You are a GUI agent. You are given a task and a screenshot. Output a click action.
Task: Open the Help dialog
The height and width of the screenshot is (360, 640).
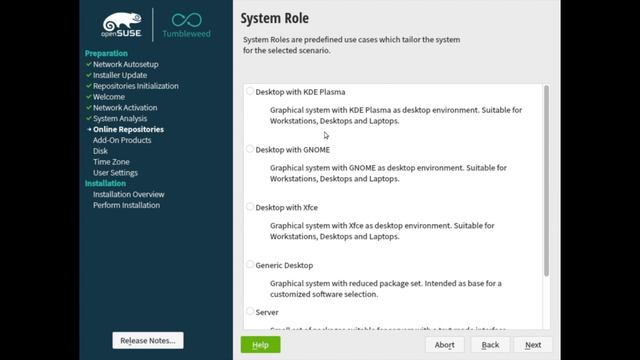(x=260, y=344)
